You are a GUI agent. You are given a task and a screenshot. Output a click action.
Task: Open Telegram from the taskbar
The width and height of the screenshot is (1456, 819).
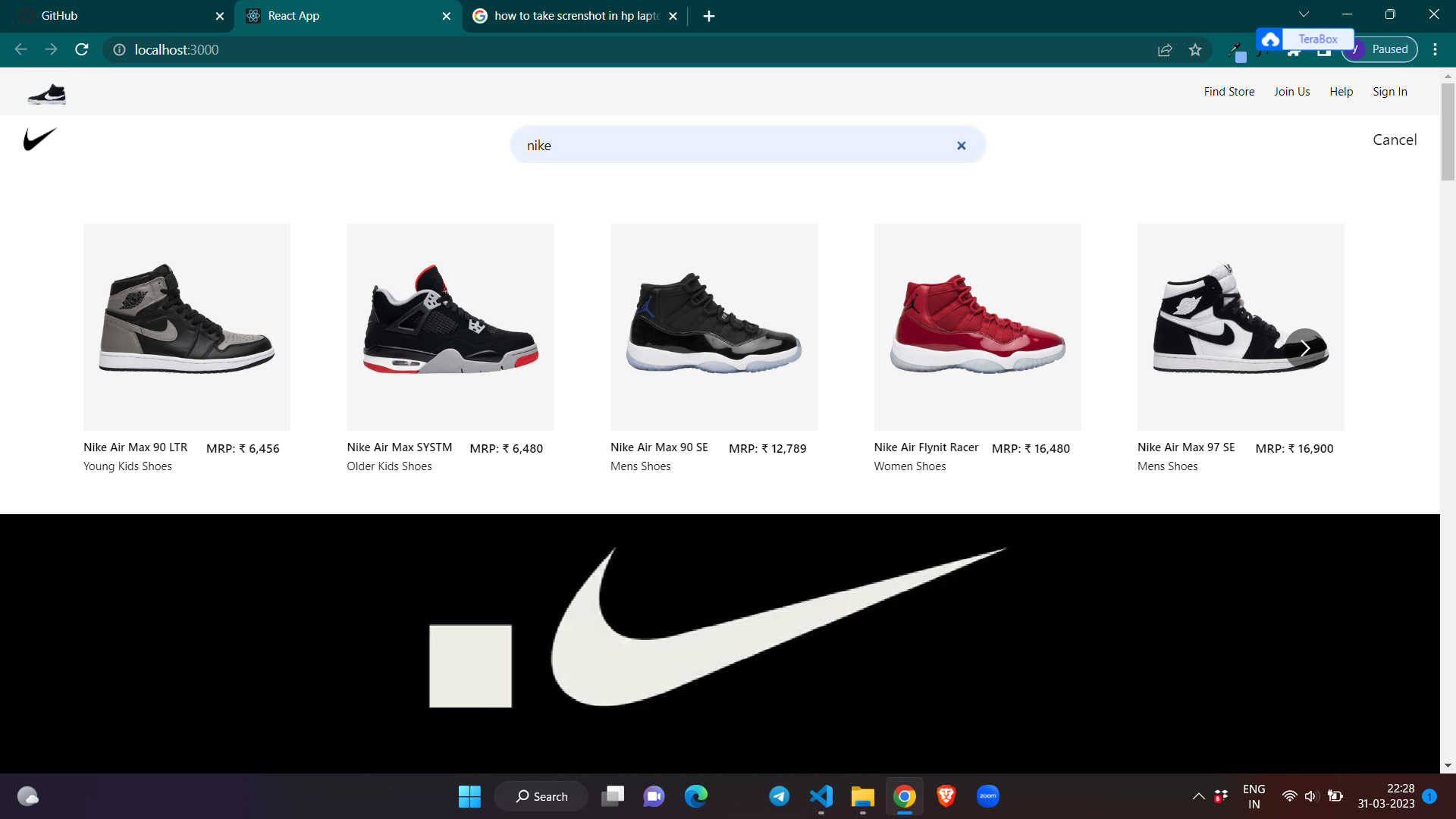pyautogui.click(x=780, y=796)
